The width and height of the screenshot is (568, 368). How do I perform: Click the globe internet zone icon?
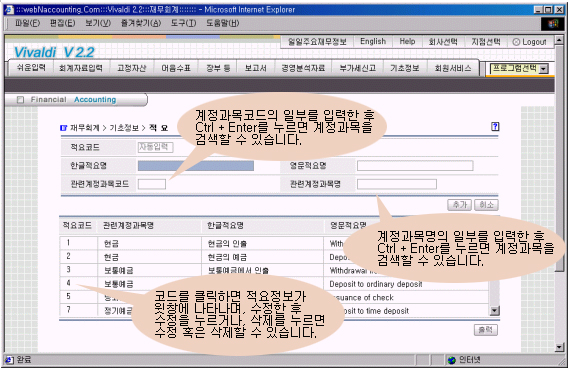click(451, 360)
